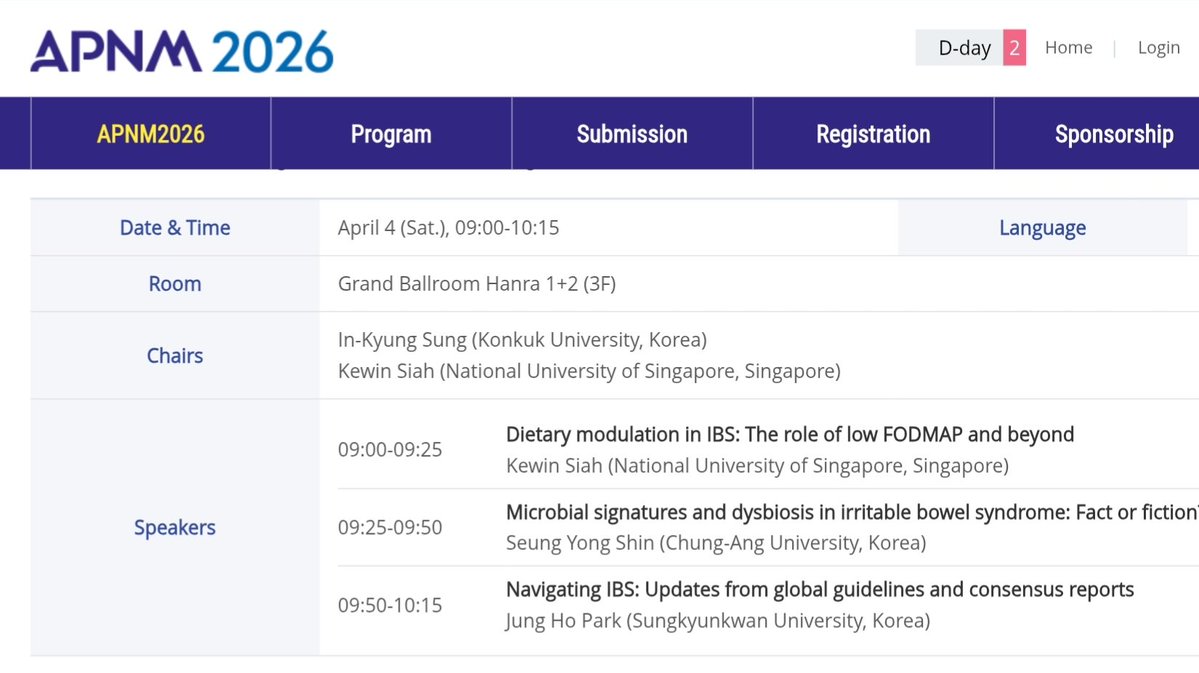Click the 09:25-09:50 time slot
This screenshot has height=673, width=1199.
(390, 528)
